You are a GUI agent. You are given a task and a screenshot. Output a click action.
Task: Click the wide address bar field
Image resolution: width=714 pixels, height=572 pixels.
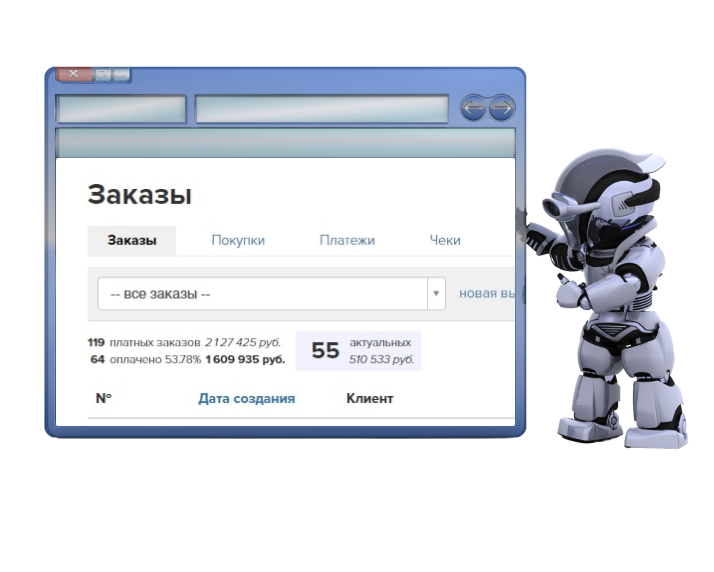[322, 109]
